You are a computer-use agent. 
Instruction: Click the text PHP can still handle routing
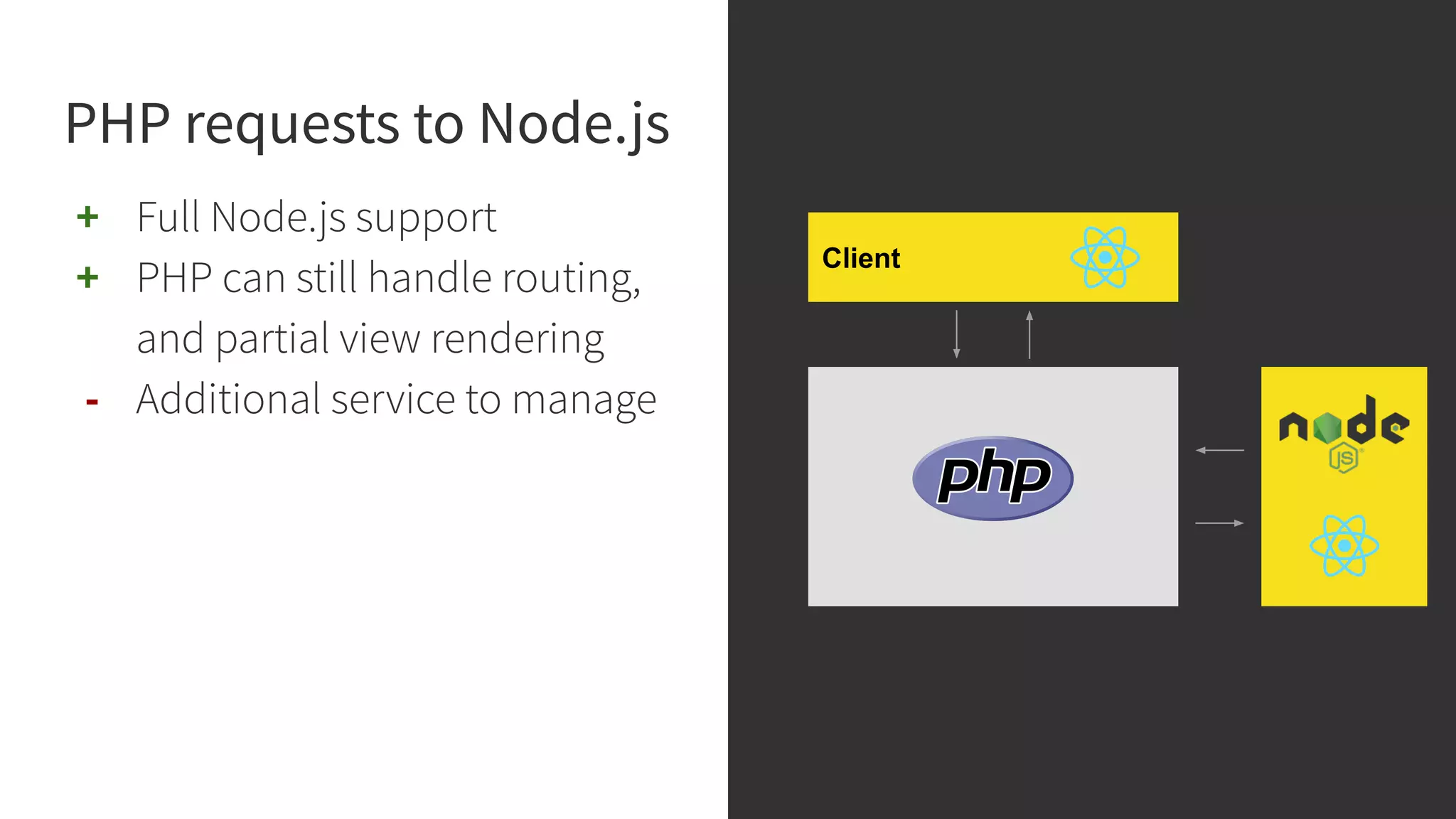[x=388, y=278]
